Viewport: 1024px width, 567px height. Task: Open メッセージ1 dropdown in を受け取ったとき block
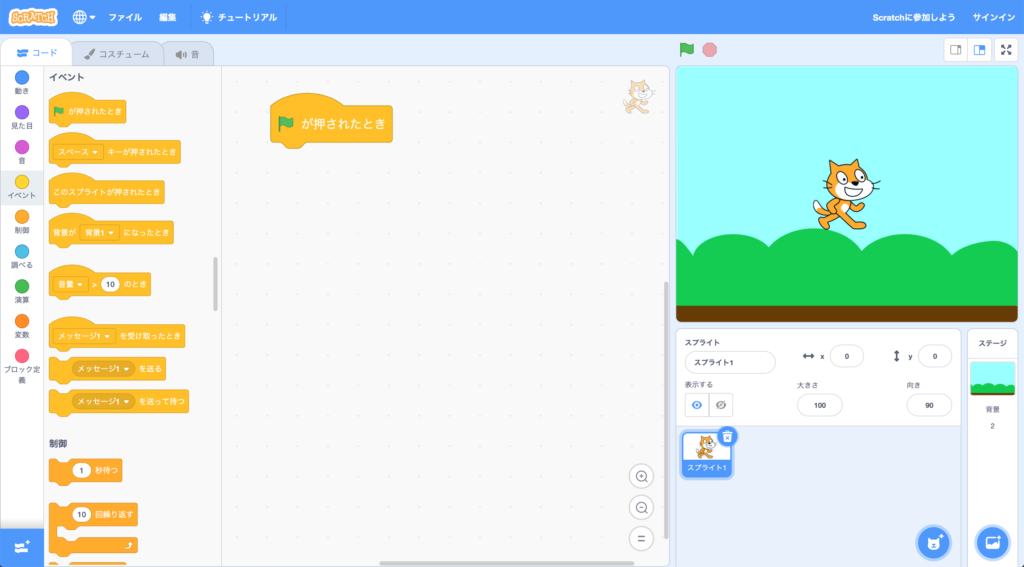(84, 336)
